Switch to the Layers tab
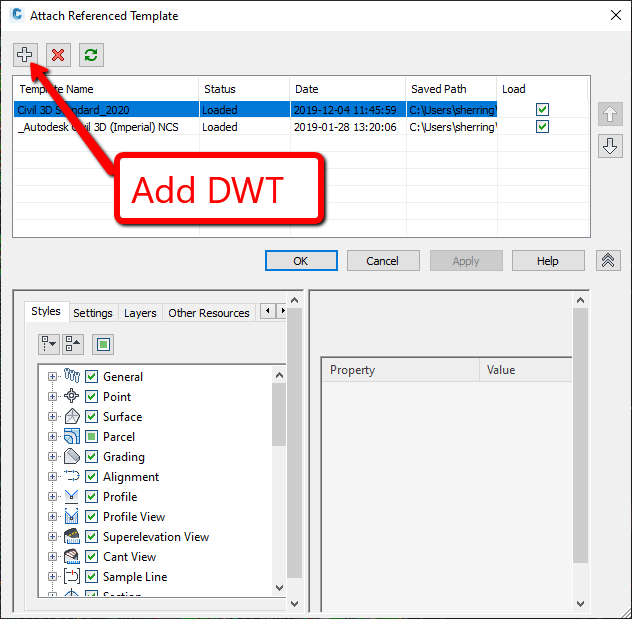This screenshot has height=619, width=632. 140,313
